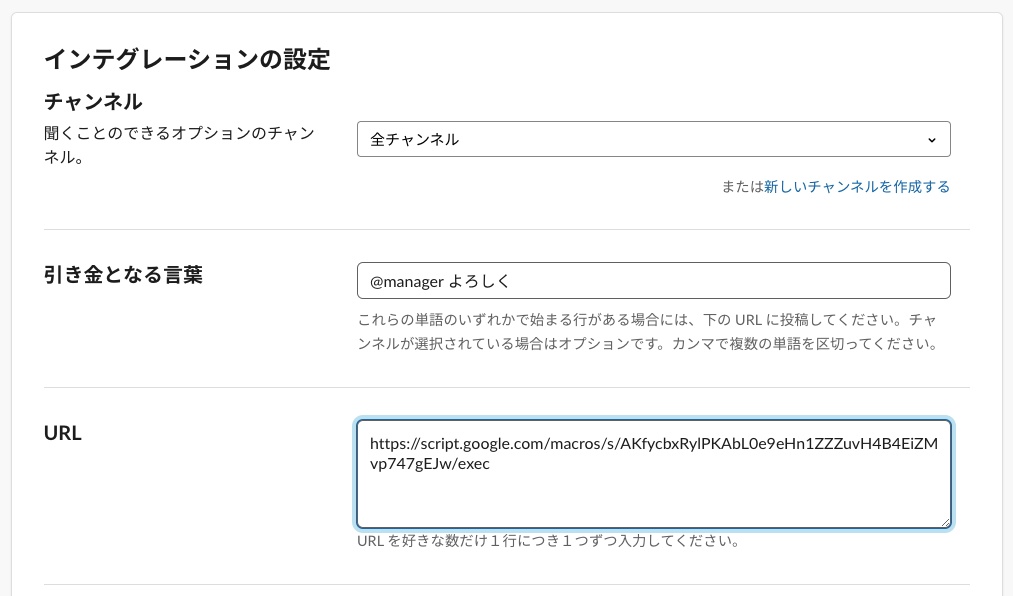Screen dimensions: 1013x596
Task: Click the URL section label
Action: coord(63,433)
